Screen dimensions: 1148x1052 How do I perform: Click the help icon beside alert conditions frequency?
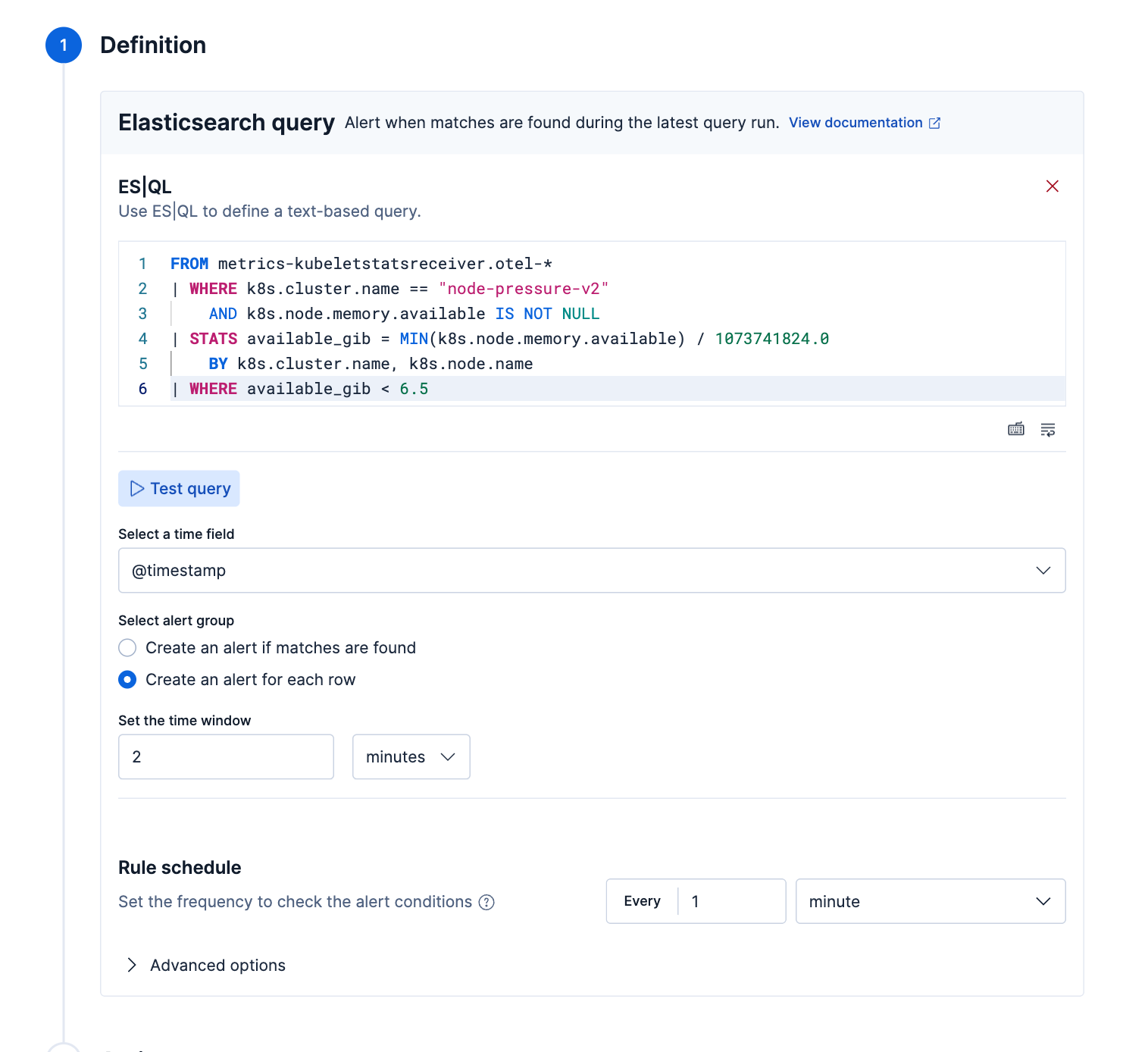(x=486, y=902)
